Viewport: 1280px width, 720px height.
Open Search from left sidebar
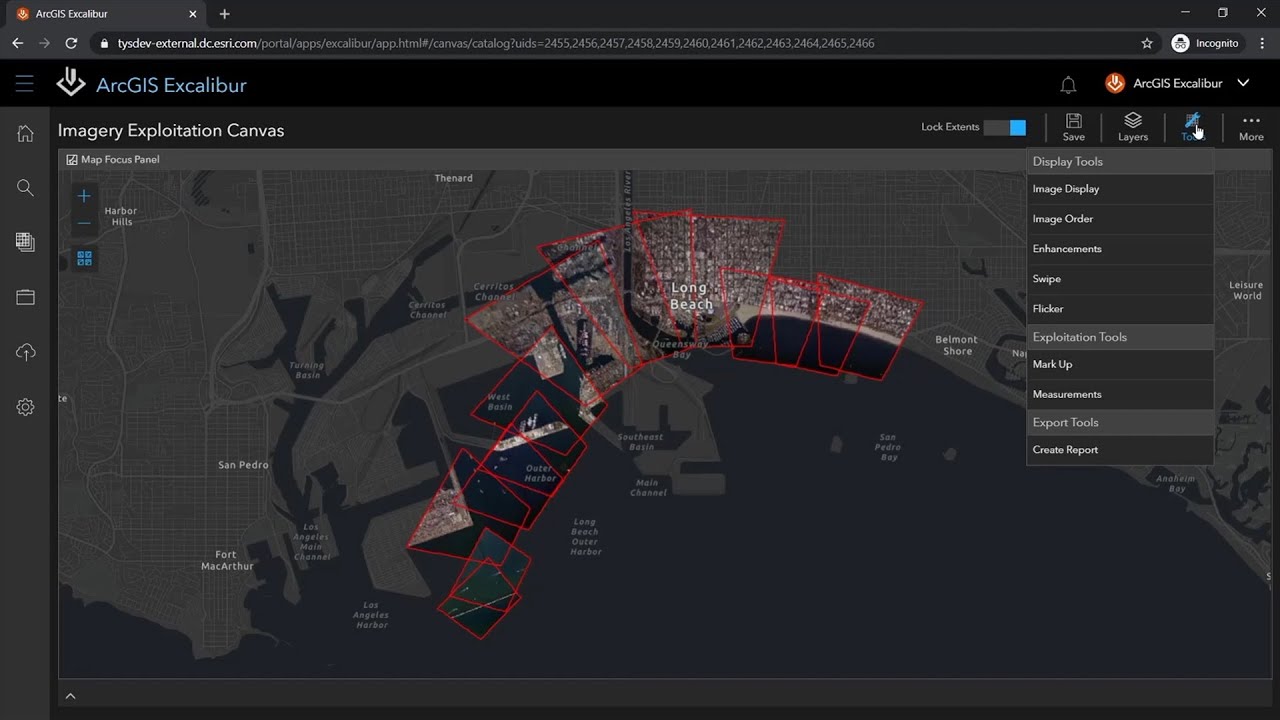click(x=25, y=188)
